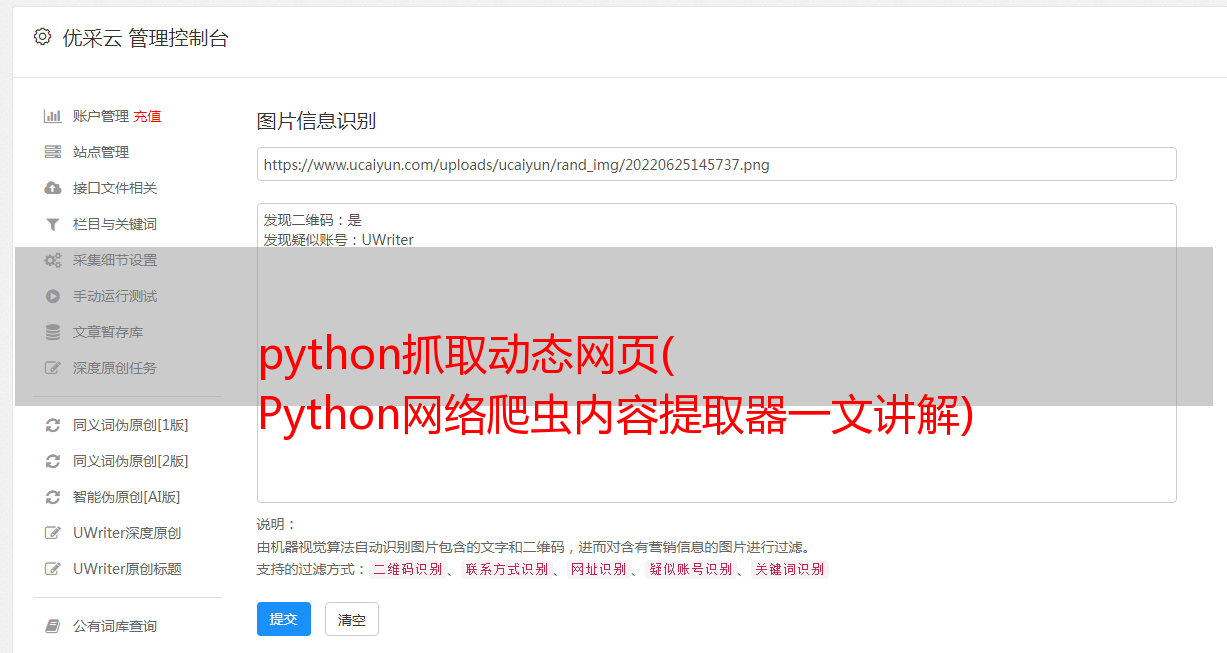This screenshot has height=653, width=1227.
Task: Click the 二维码识别 tag
Action: (x=407, y=569)
